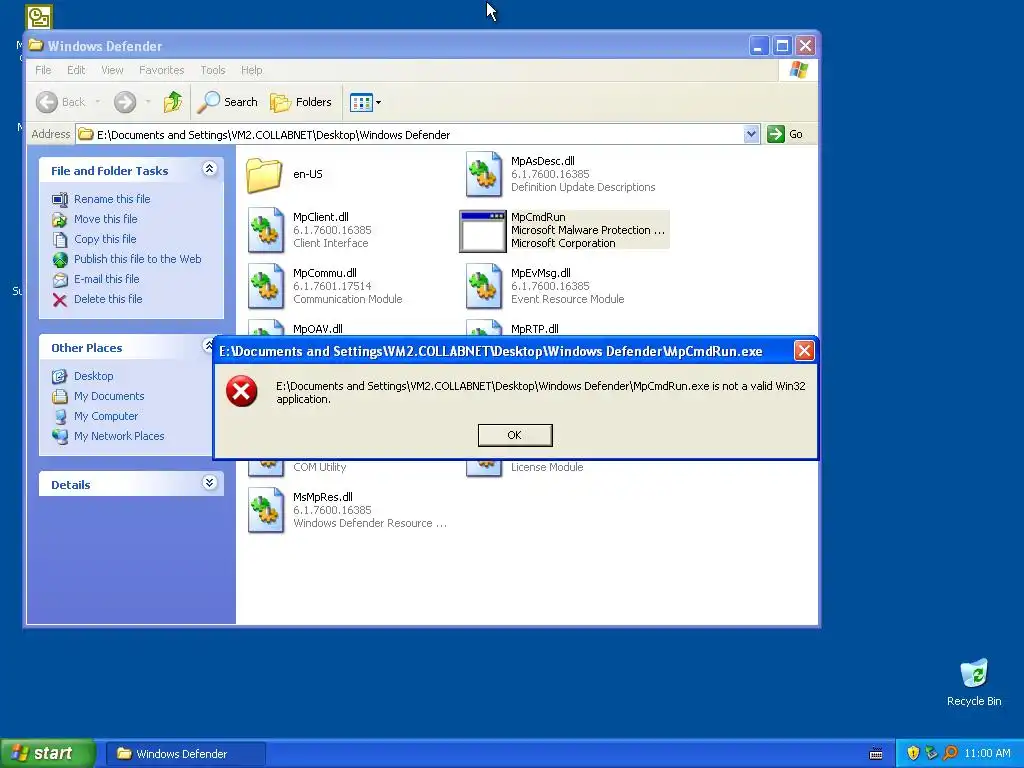
Task: Select the en-US folder icon
Action: click(x=264, y=174)
